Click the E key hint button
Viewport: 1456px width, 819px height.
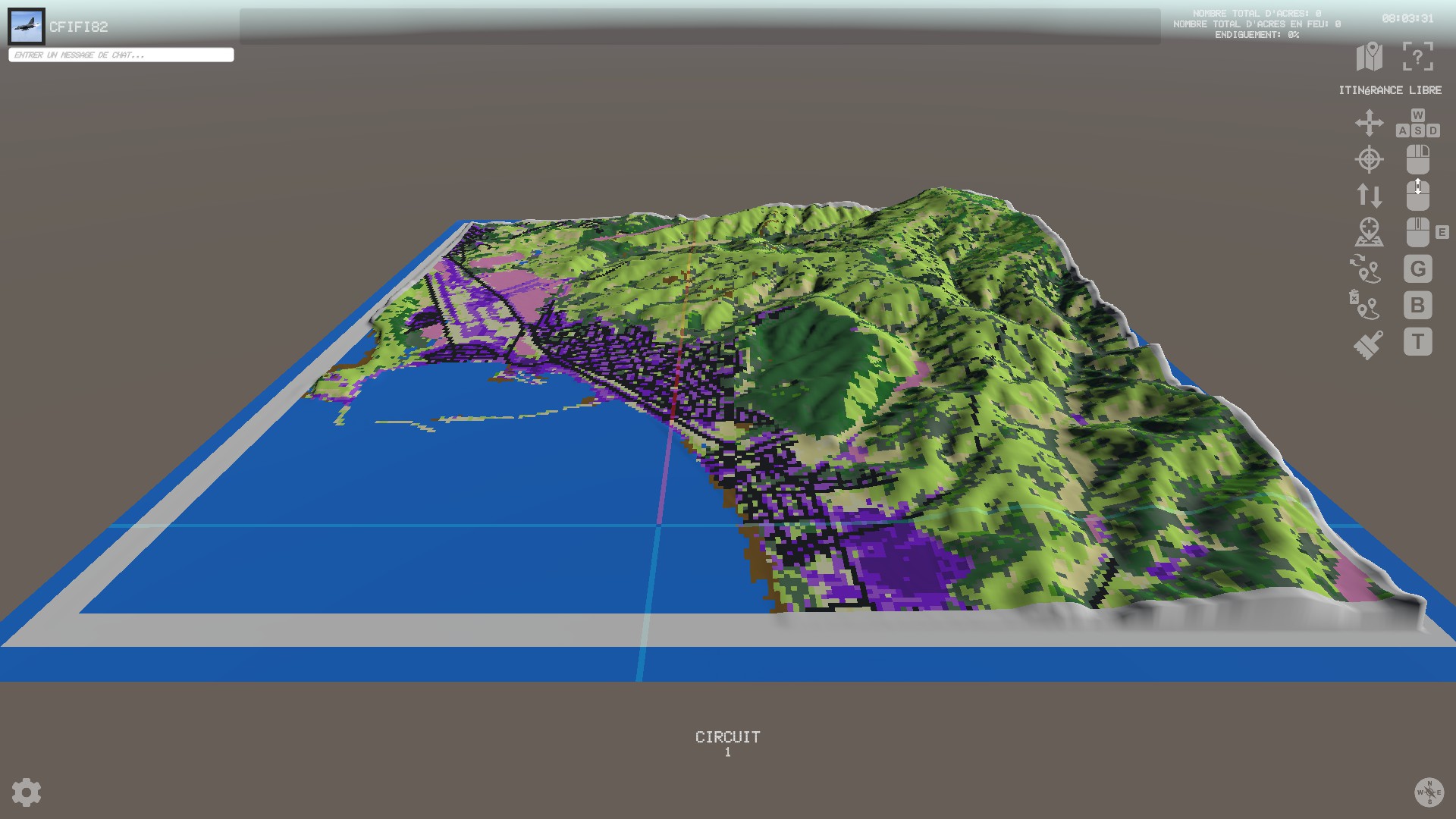pos(1442,233)
